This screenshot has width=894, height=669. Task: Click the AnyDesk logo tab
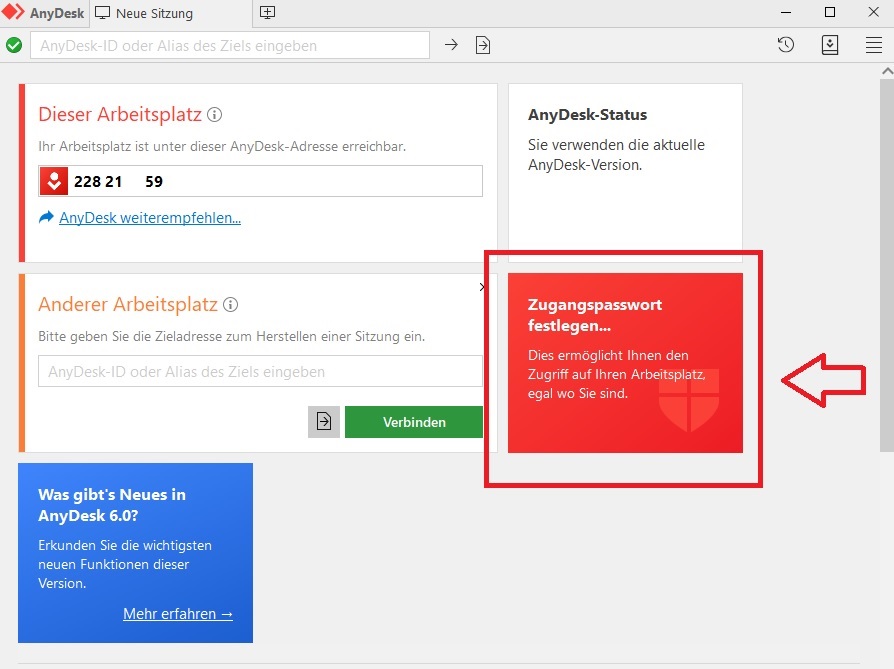44,13
